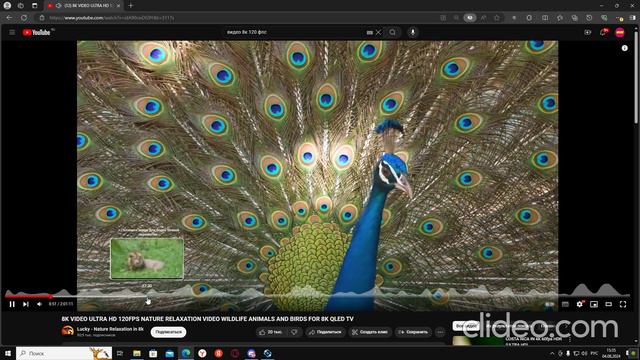Screen dimensions: 640x360
Task: Open browser favorites list
Action: point(560,18)
